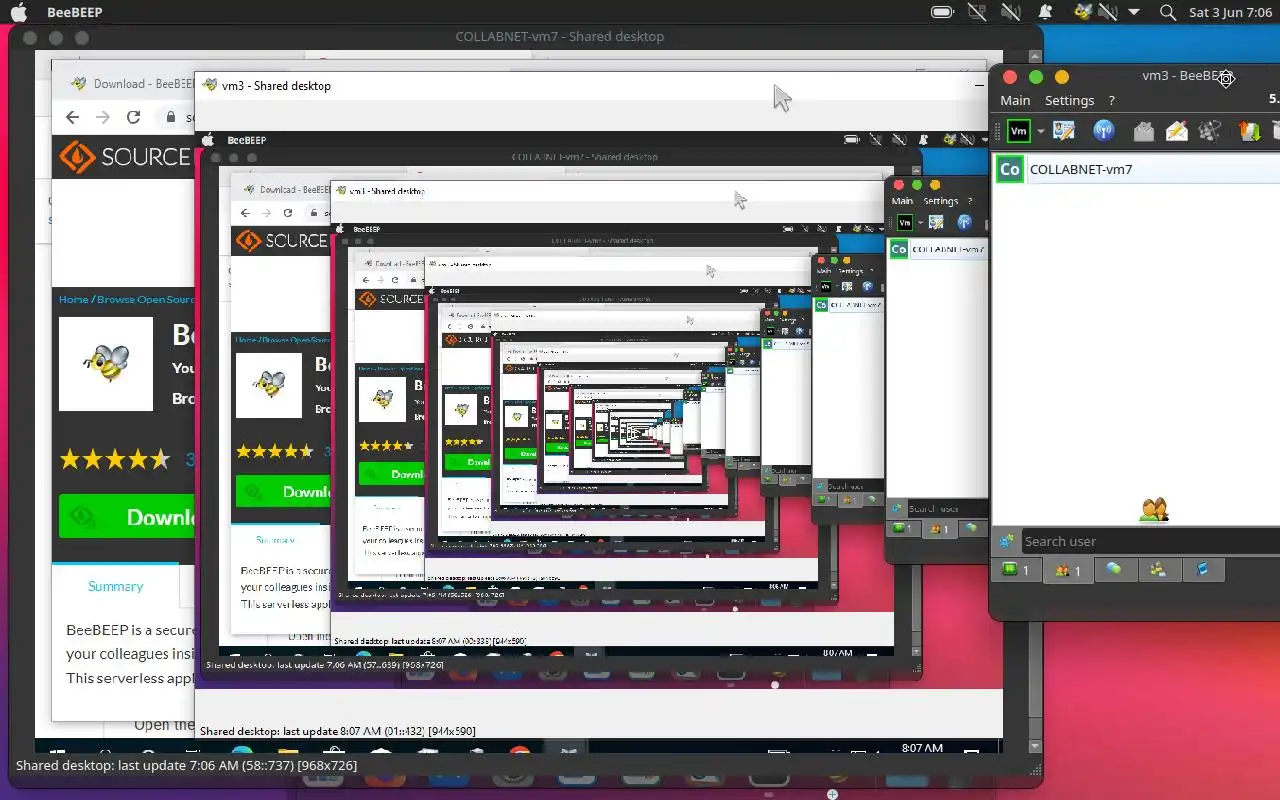This screenshot has width=1280, height=800.
Task: Click the browser back arrow in COLLABNET-vm7 window
Action: [72, 117]
